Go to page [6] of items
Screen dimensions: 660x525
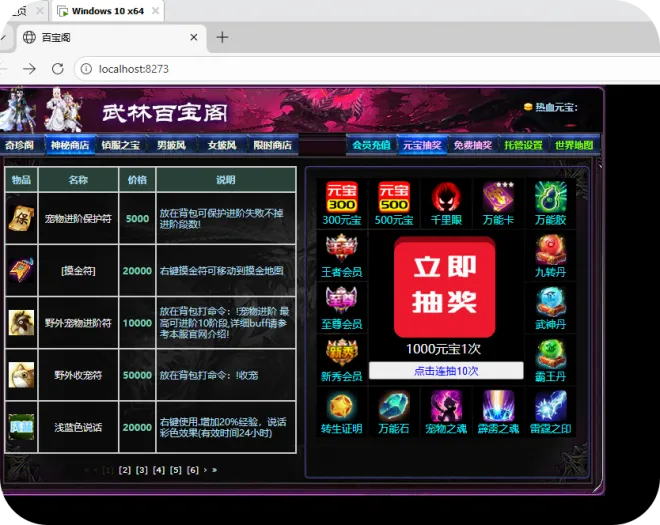click(x=193, y=470)
